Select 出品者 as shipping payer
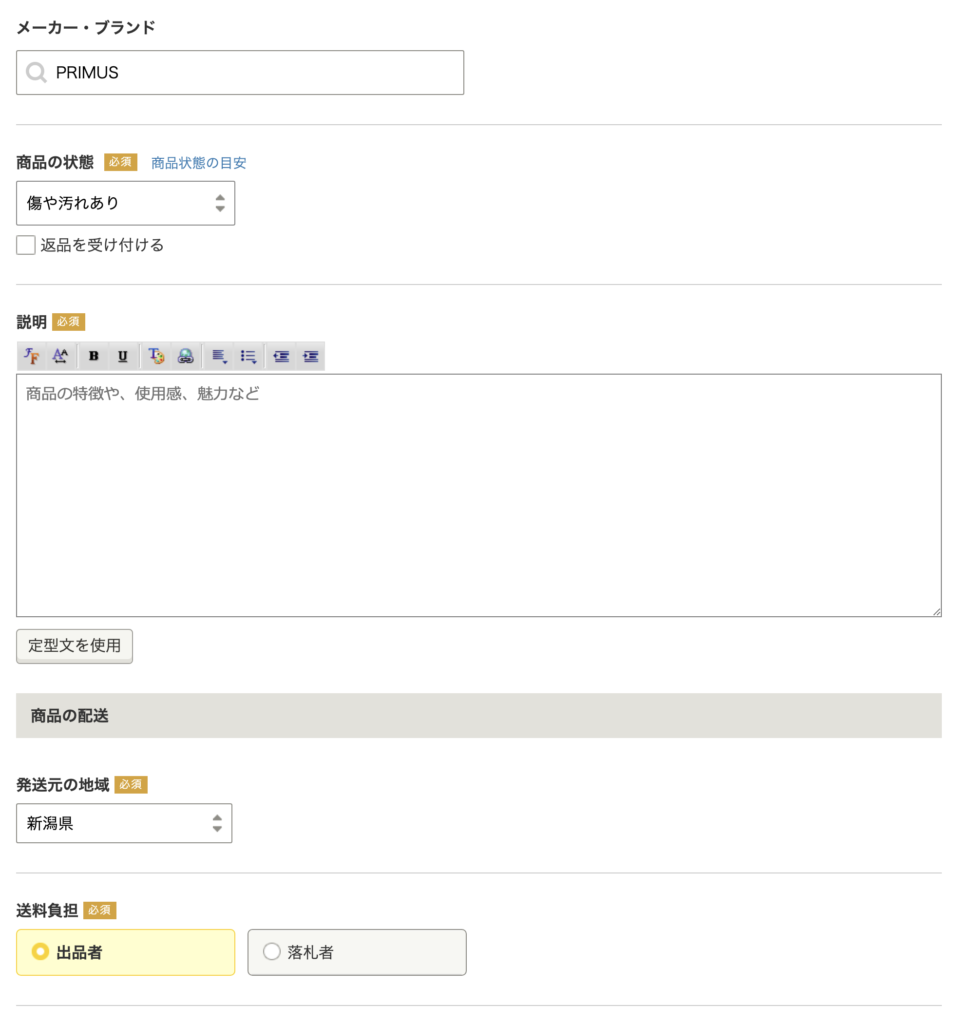Viewport: 973px width, 1024px height. pos(41,952)
